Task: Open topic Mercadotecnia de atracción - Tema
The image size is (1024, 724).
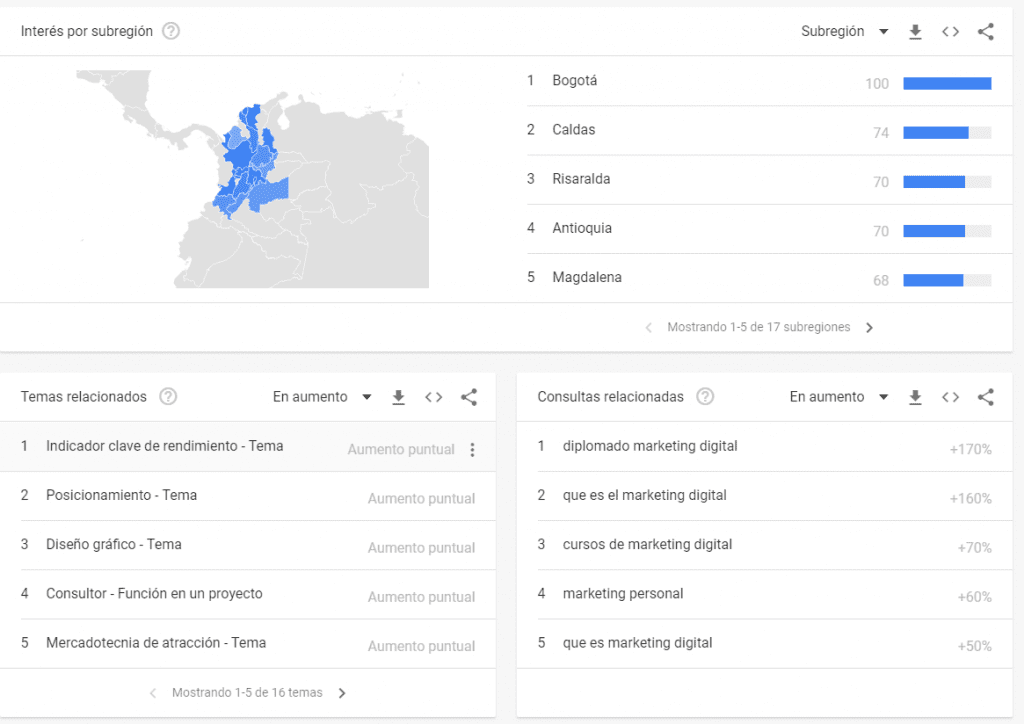Action: coord(156,643)
